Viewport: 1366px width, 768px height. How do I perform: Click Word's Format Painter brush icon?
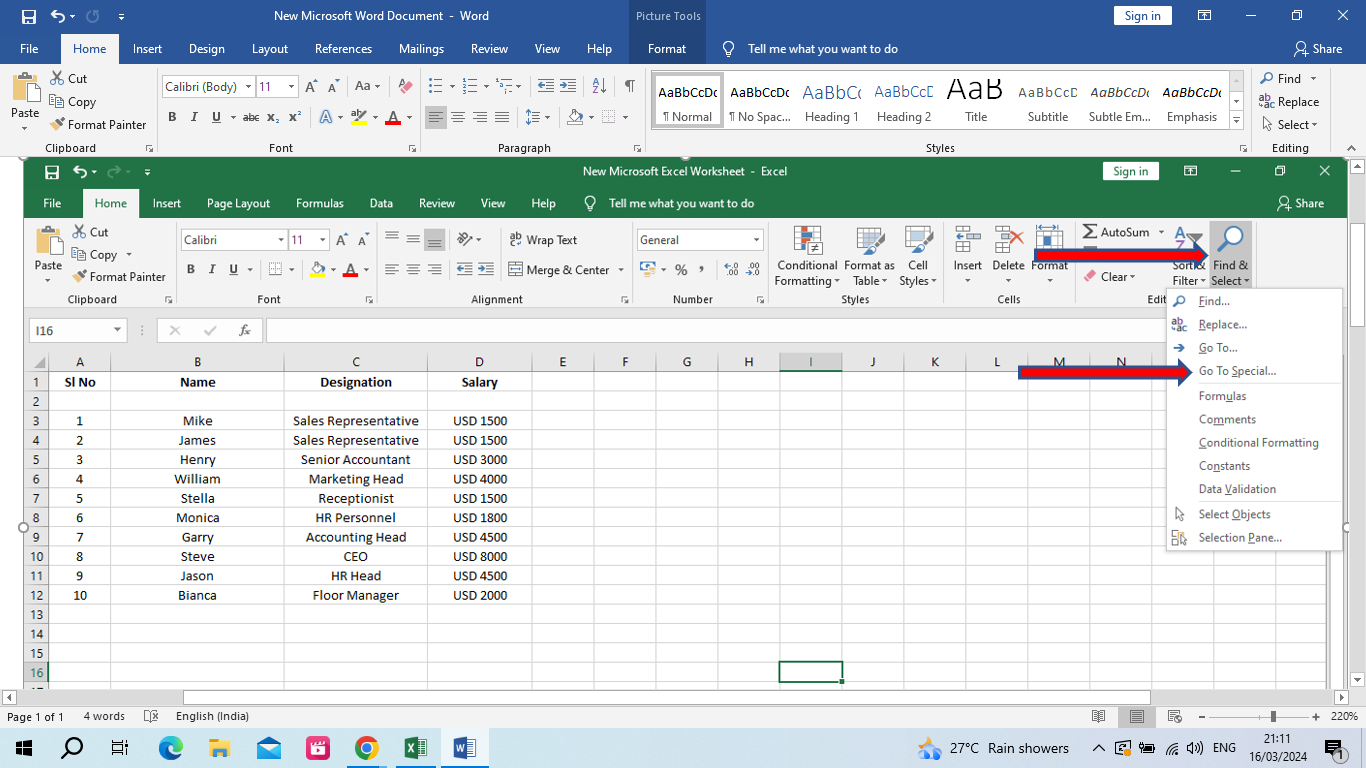pos(56,125)
